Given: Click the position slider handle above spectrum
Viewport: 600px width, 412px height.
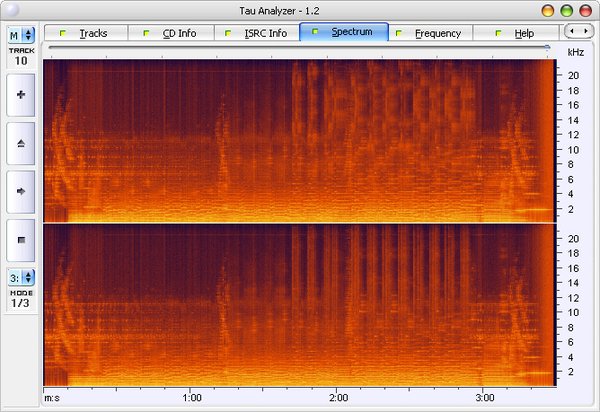Looking at the screenshot, I should pos(548,47).
